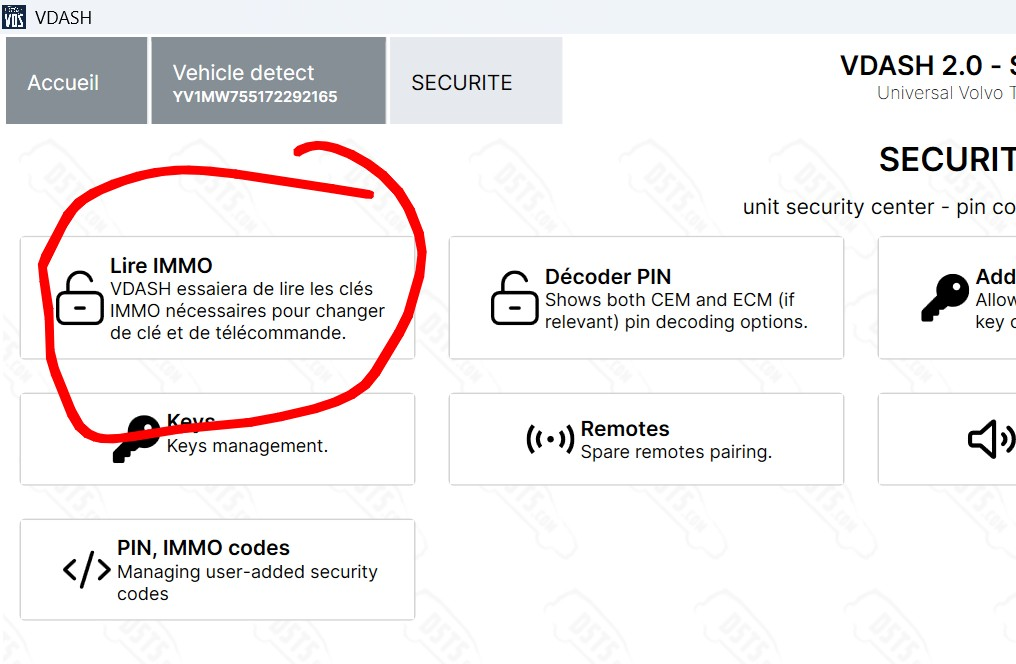Go to the Accueil tab

point(63,82)
